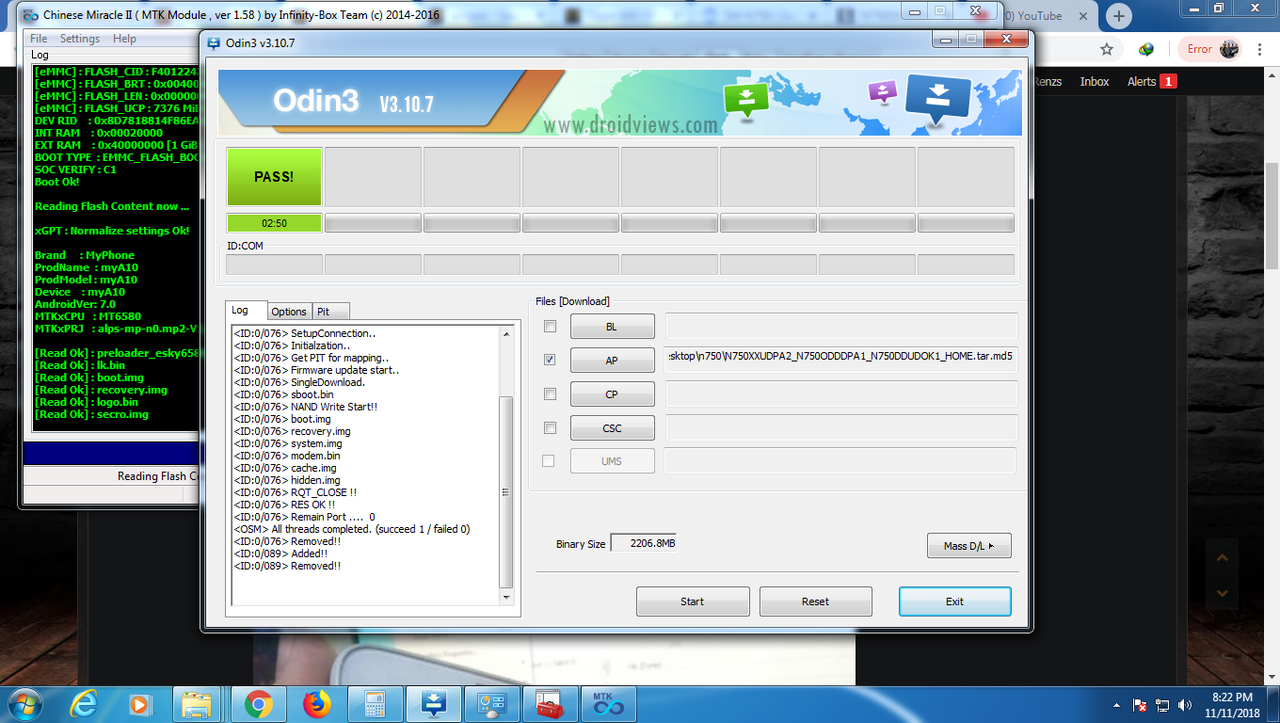Click the Exit button in Odin3
The height and width of the screenshot is (723, 1280).
[x=955, y=601]
